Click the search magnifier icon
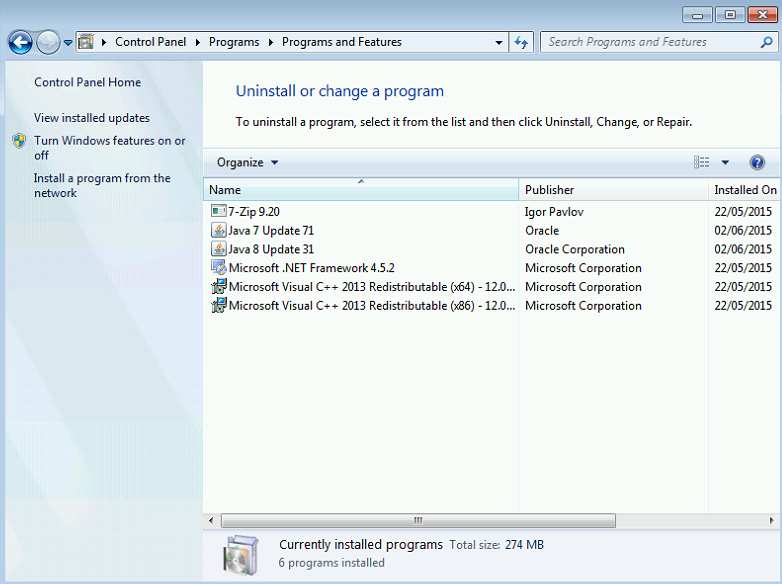Image resolution: width=782 pixels, height=584 pixels. click(x=767, y=42)
